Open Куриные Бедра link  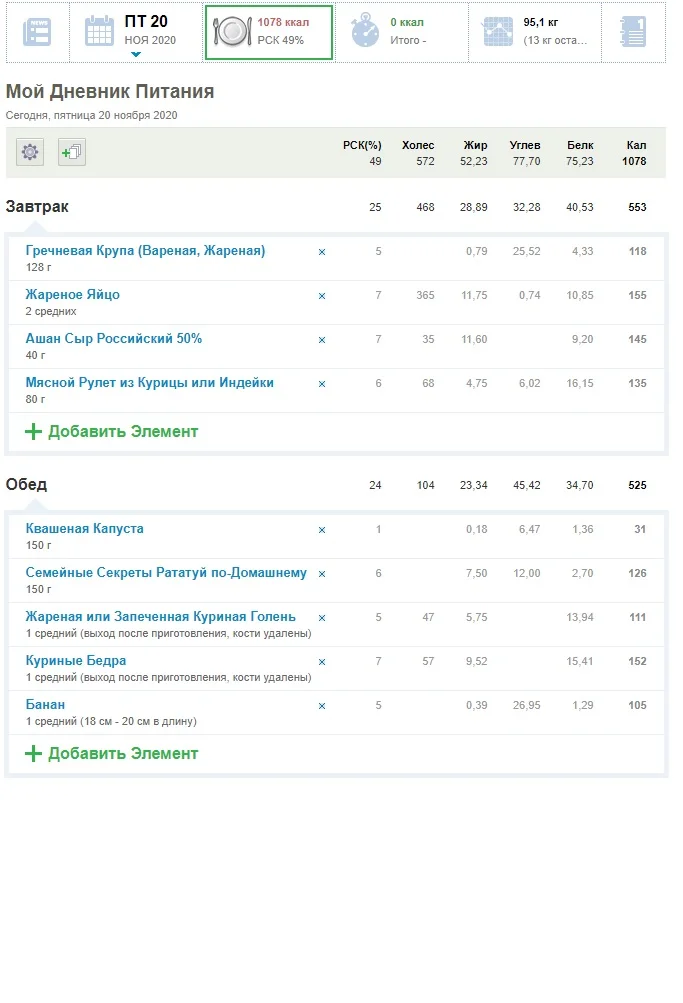click(x=75, y=661)
